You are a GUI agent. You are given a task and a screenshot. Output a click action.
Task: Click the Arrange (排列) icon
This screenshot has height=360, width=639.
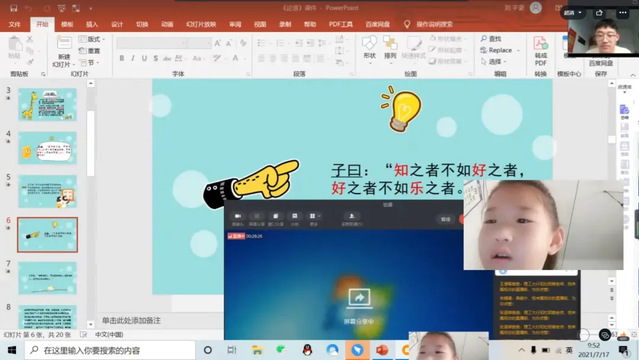click(x=390, y=47)
